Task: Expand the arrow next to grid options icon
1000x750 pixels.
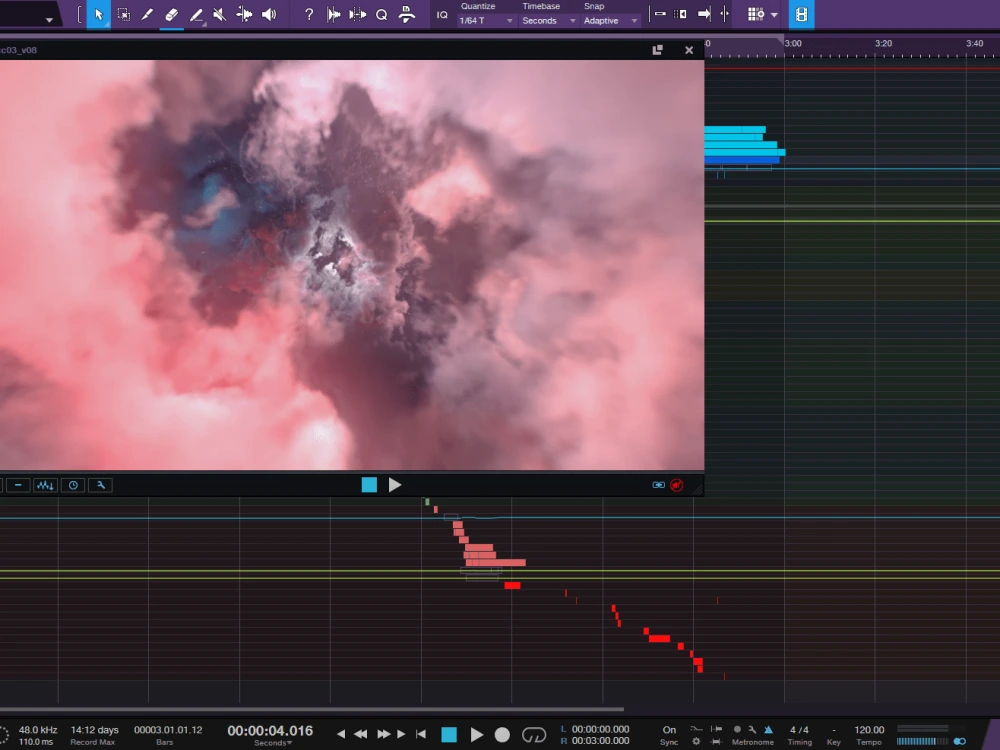Action: [x=774, y=15]
